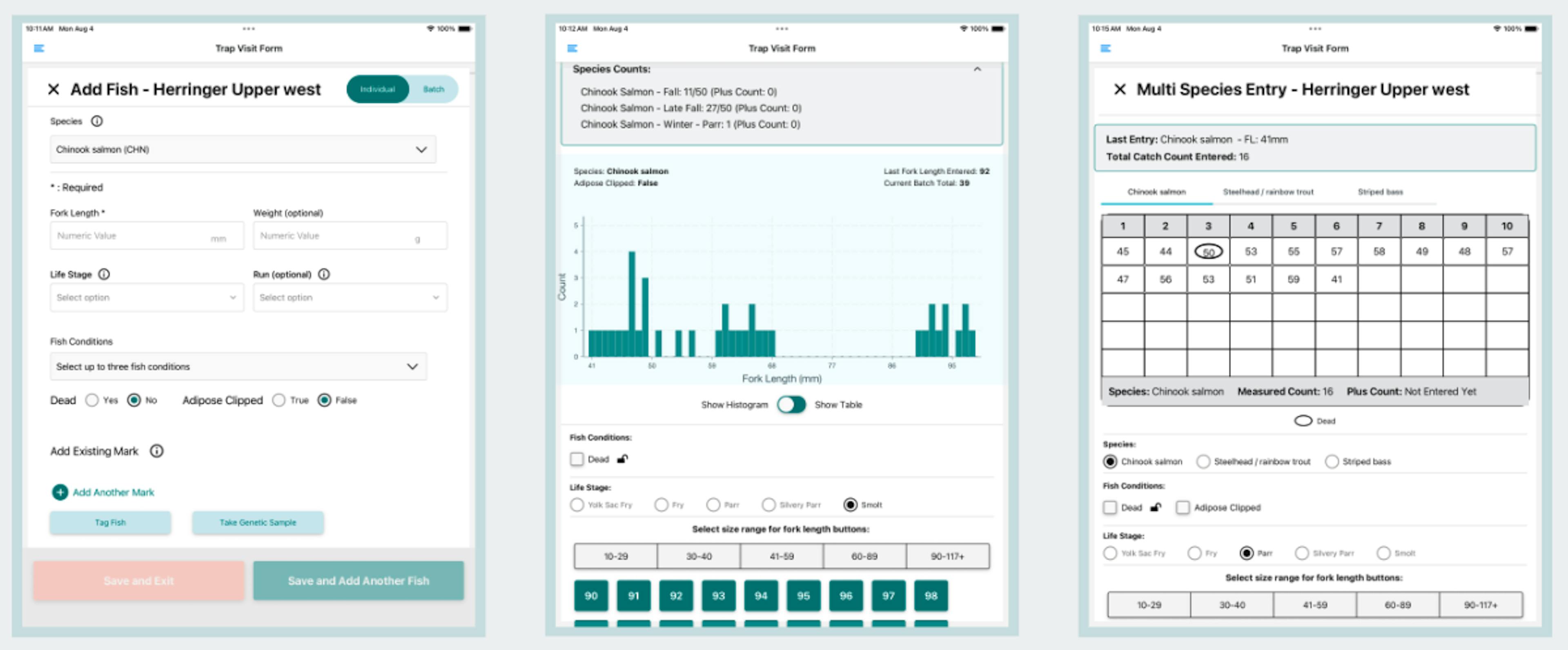1568x650 pixels.
Task: Collapse the Species Counts panel
Action: (x=977, y=69)
